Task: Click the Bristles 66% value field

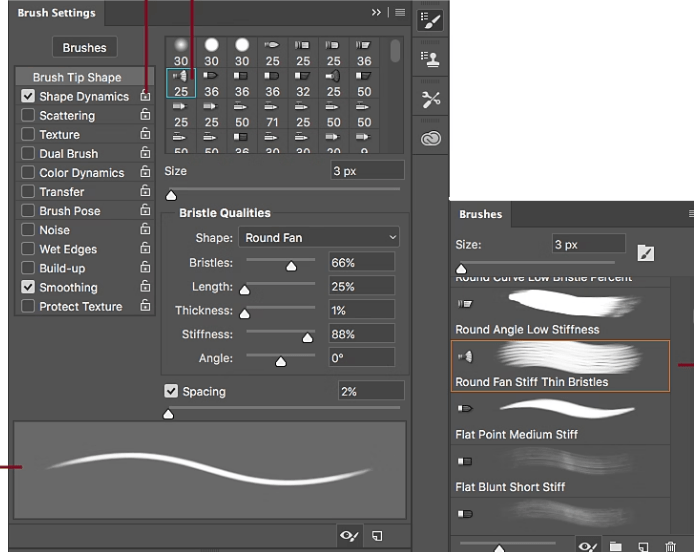Action: [362, 262]
